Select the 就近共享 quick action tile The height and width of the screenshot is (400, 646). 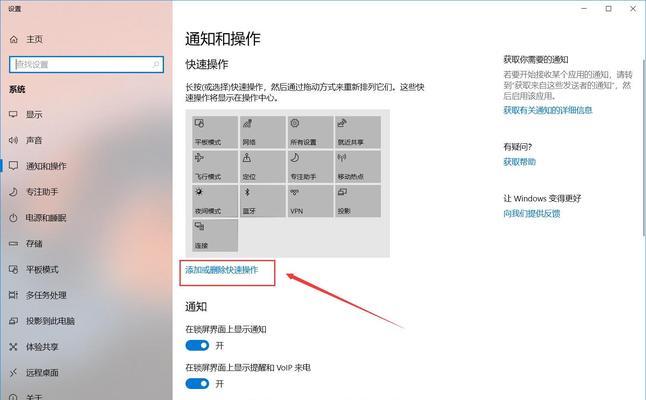pyautogui.click(x=358, y=132)
